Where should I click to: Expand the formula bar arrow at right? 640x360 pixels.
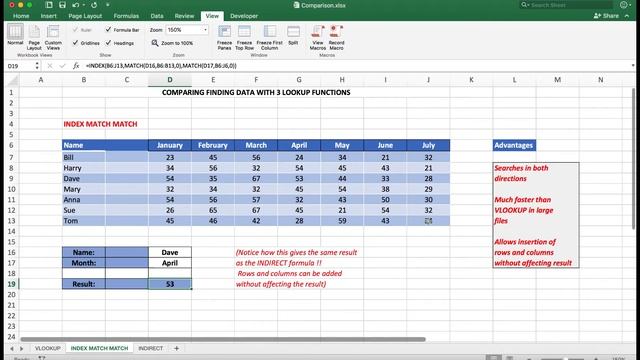pos(633,66)
